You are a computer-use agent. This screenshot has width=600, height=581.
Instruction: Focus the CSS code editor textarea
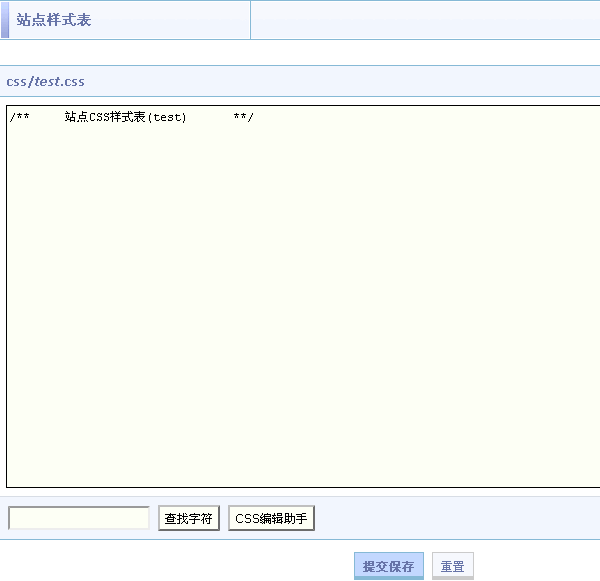pyautogui.click(x=300, y=300)
